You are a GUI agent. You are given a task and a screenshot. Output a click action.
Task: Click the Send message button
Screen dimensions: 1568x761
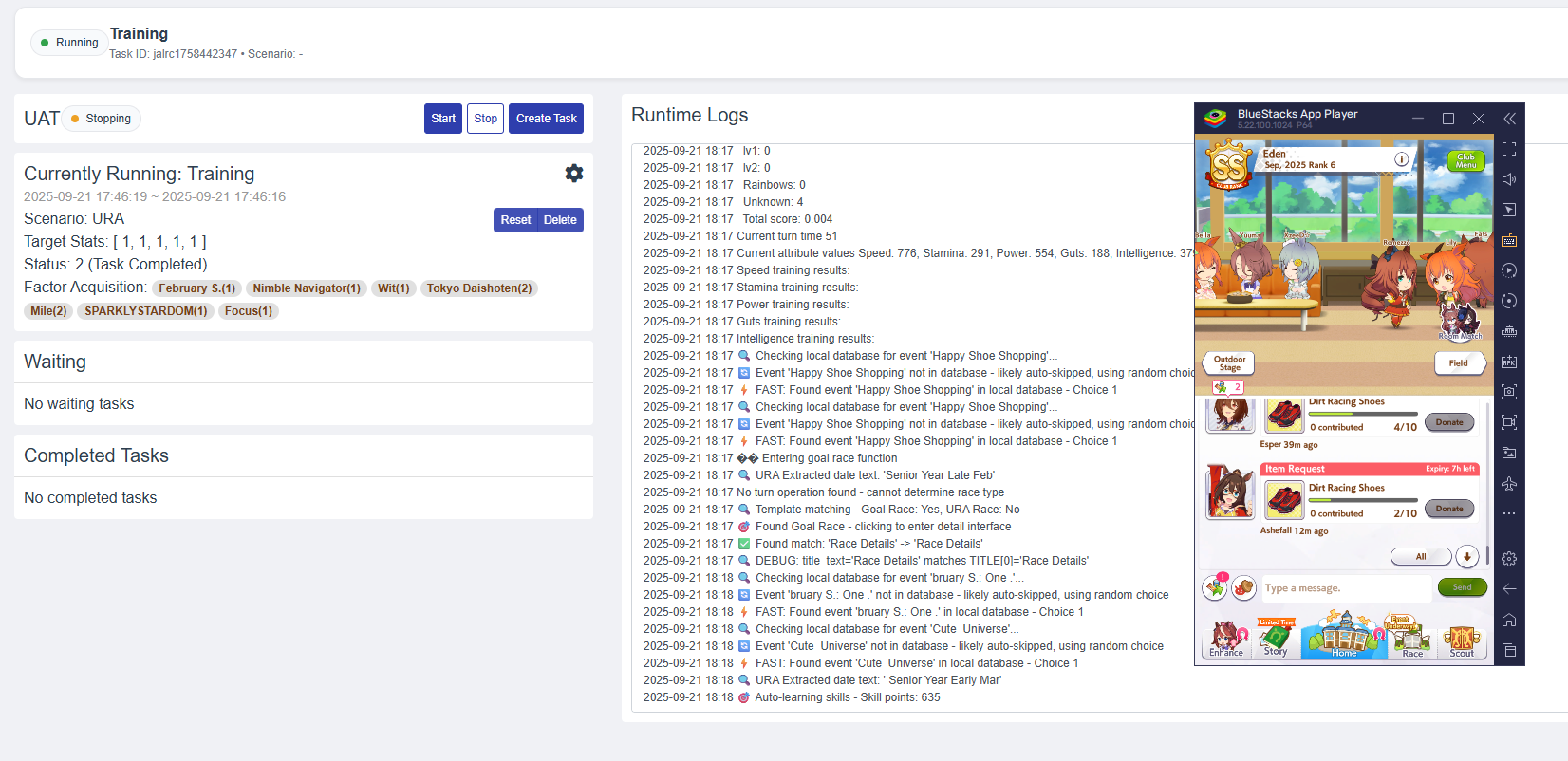[1462, 587]
